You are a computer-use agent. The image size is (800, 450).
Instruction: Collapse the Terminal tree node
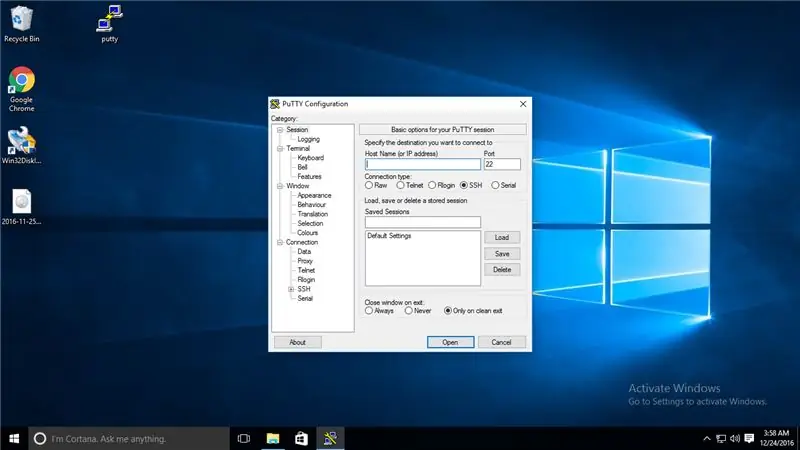(280, 148)
